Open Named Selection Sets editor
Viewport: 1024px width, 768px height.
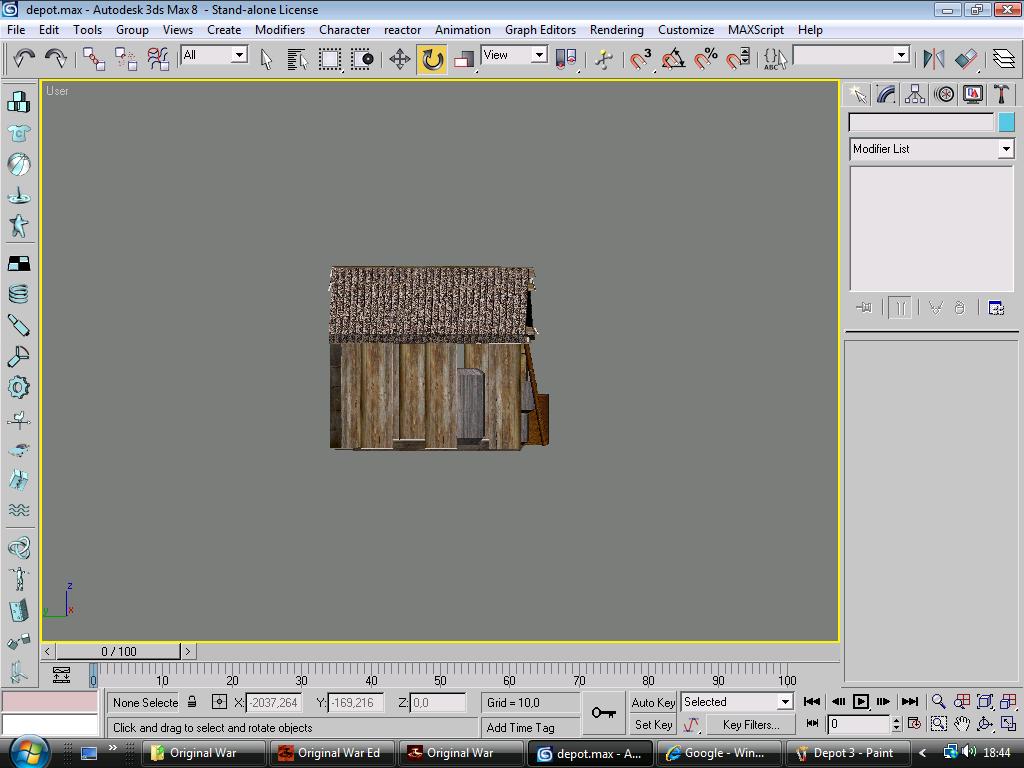[775, 59]
